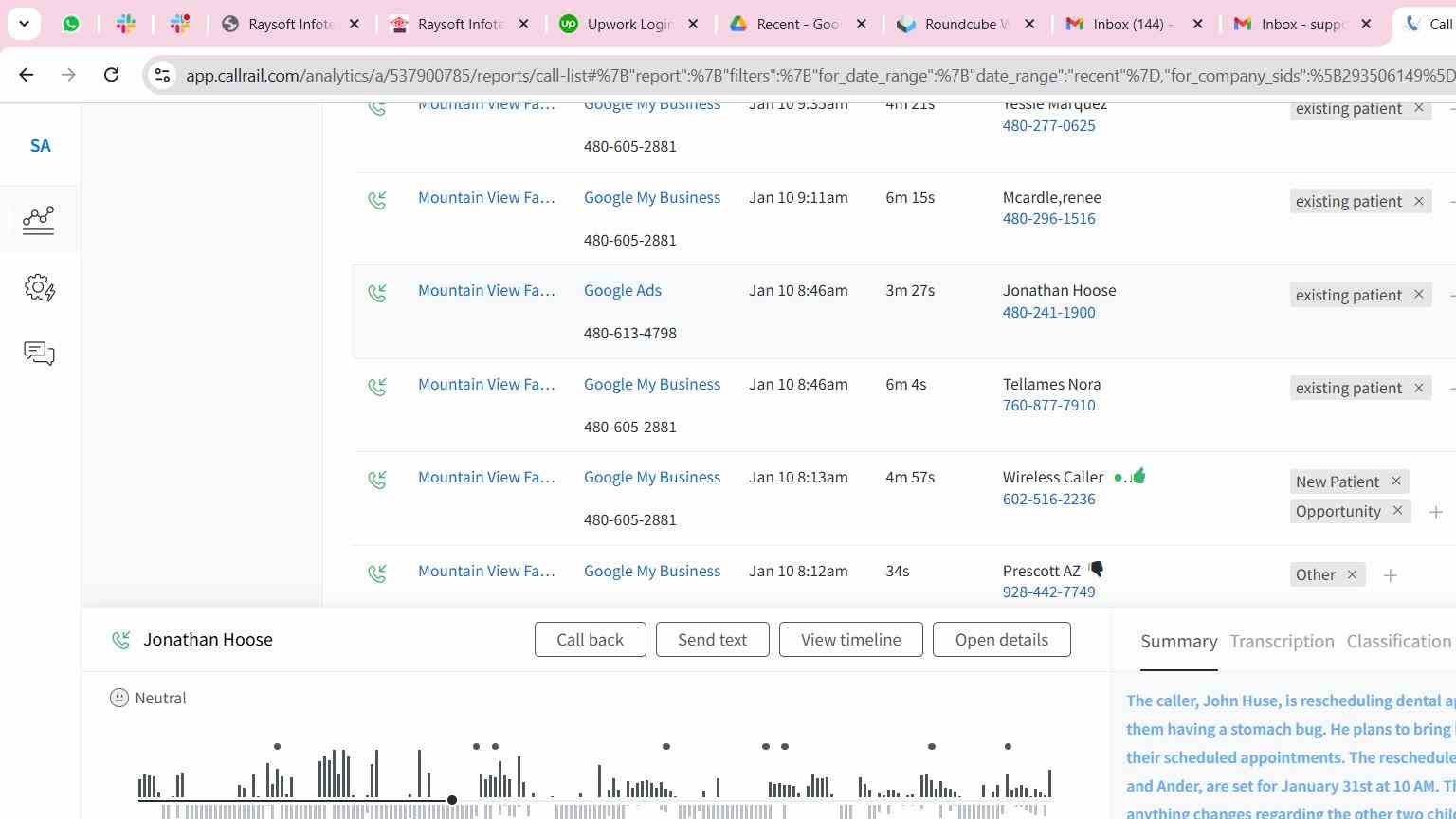Image resolution: width=1456 pixels, height=819 pixels.
Task: Click the last keyword marker dot above waveform
Action: click(1008, 747)
